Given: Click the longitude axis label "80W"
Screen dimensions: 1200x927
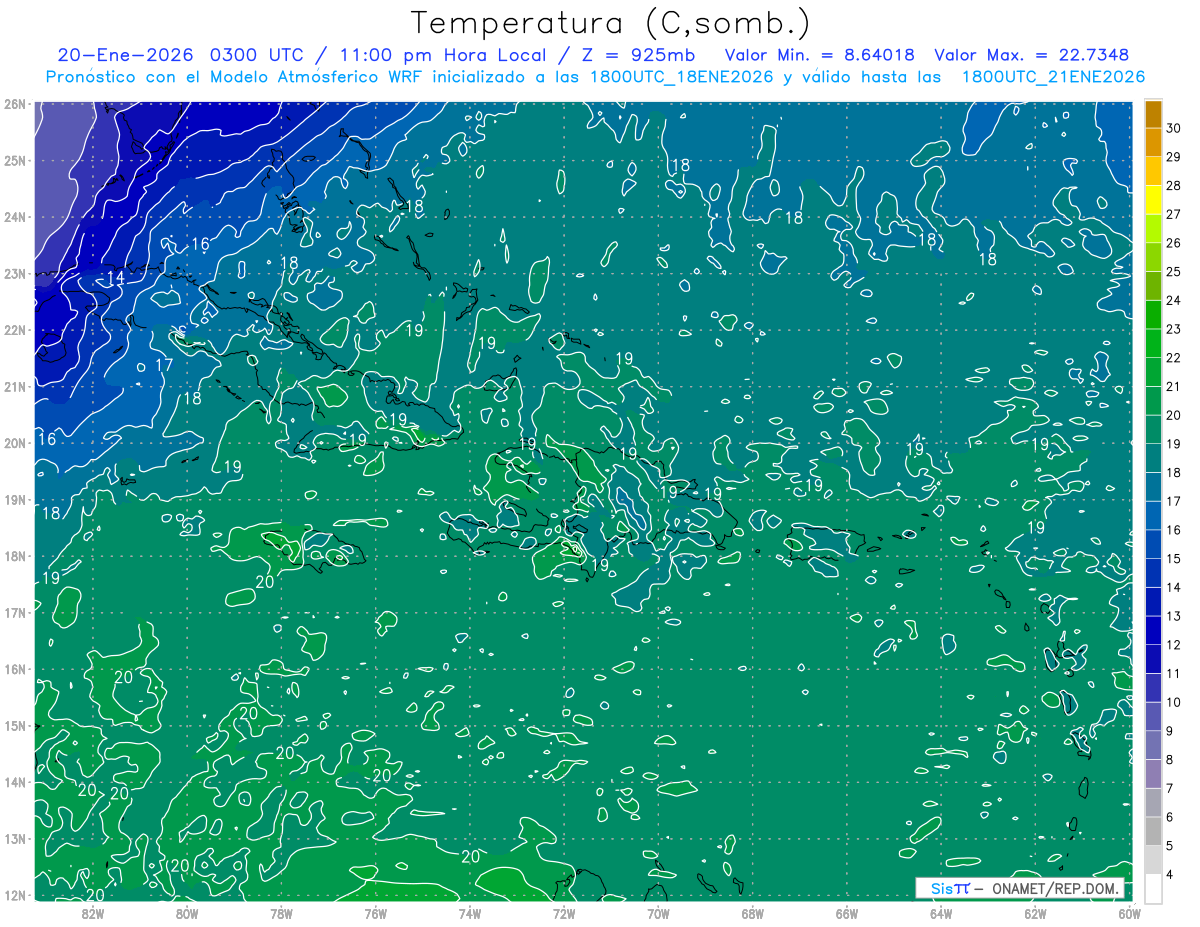Looking at the screenshot, I should tap(187, 913).
